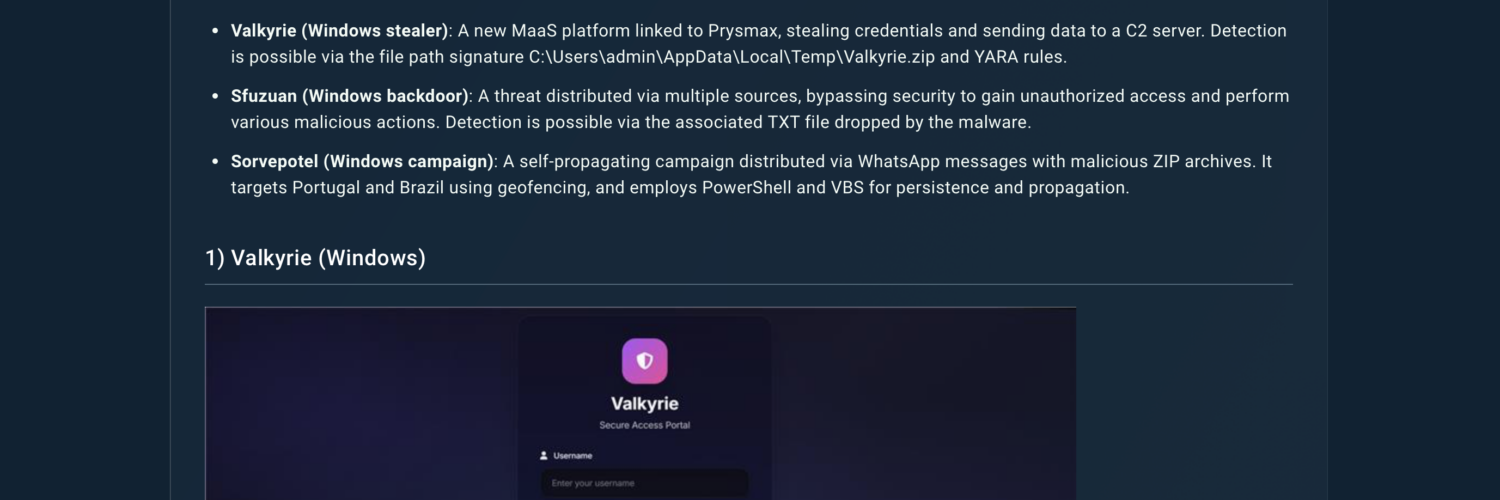The width and height of the screenshot is (1500, 500).
Task: Click the bold 'Sfuzuan (Windows backdoor)' text
Action: click(x=349, y=96)
